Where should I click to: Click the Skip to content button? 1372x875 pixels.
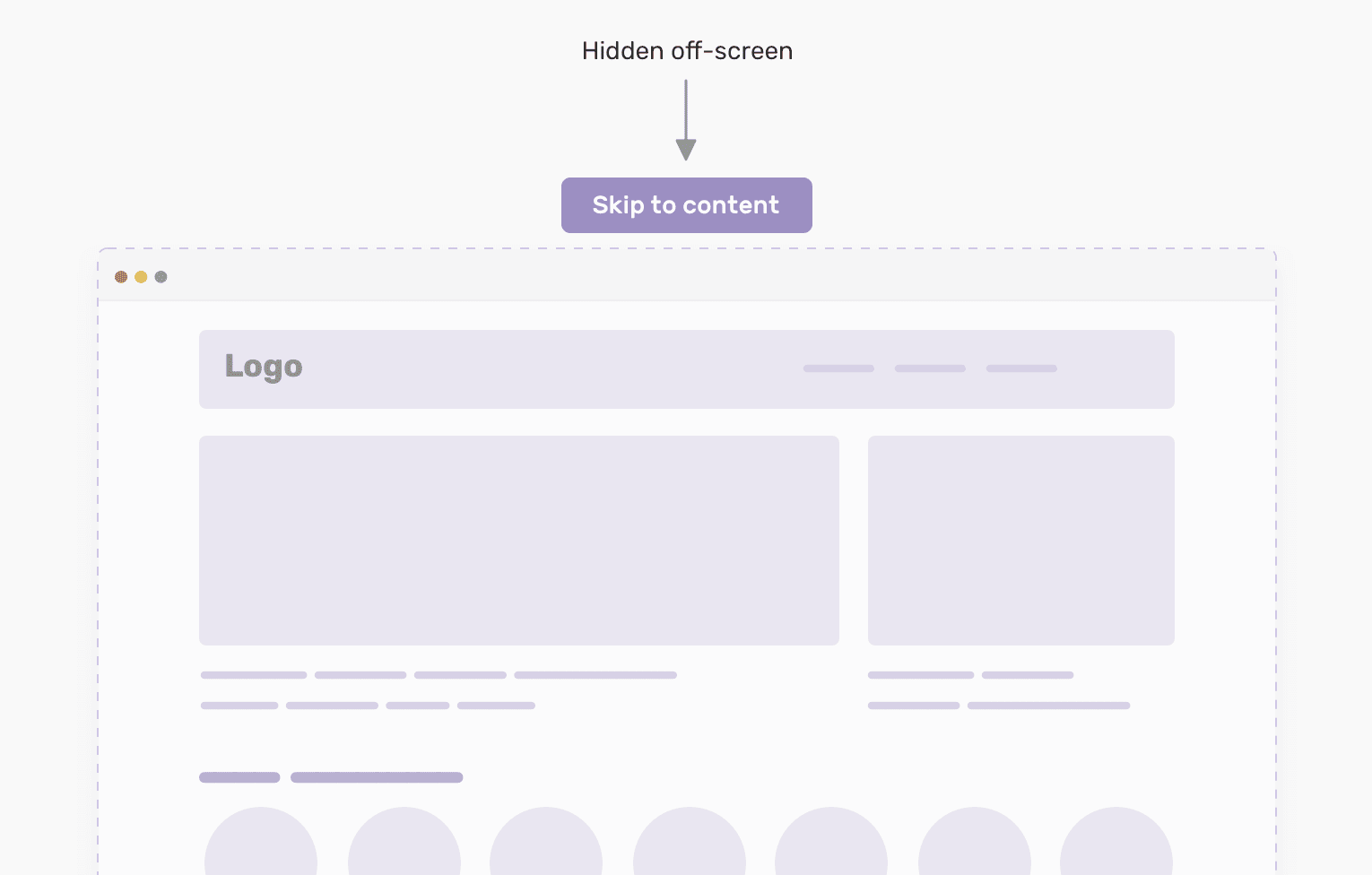click(686, 205)
